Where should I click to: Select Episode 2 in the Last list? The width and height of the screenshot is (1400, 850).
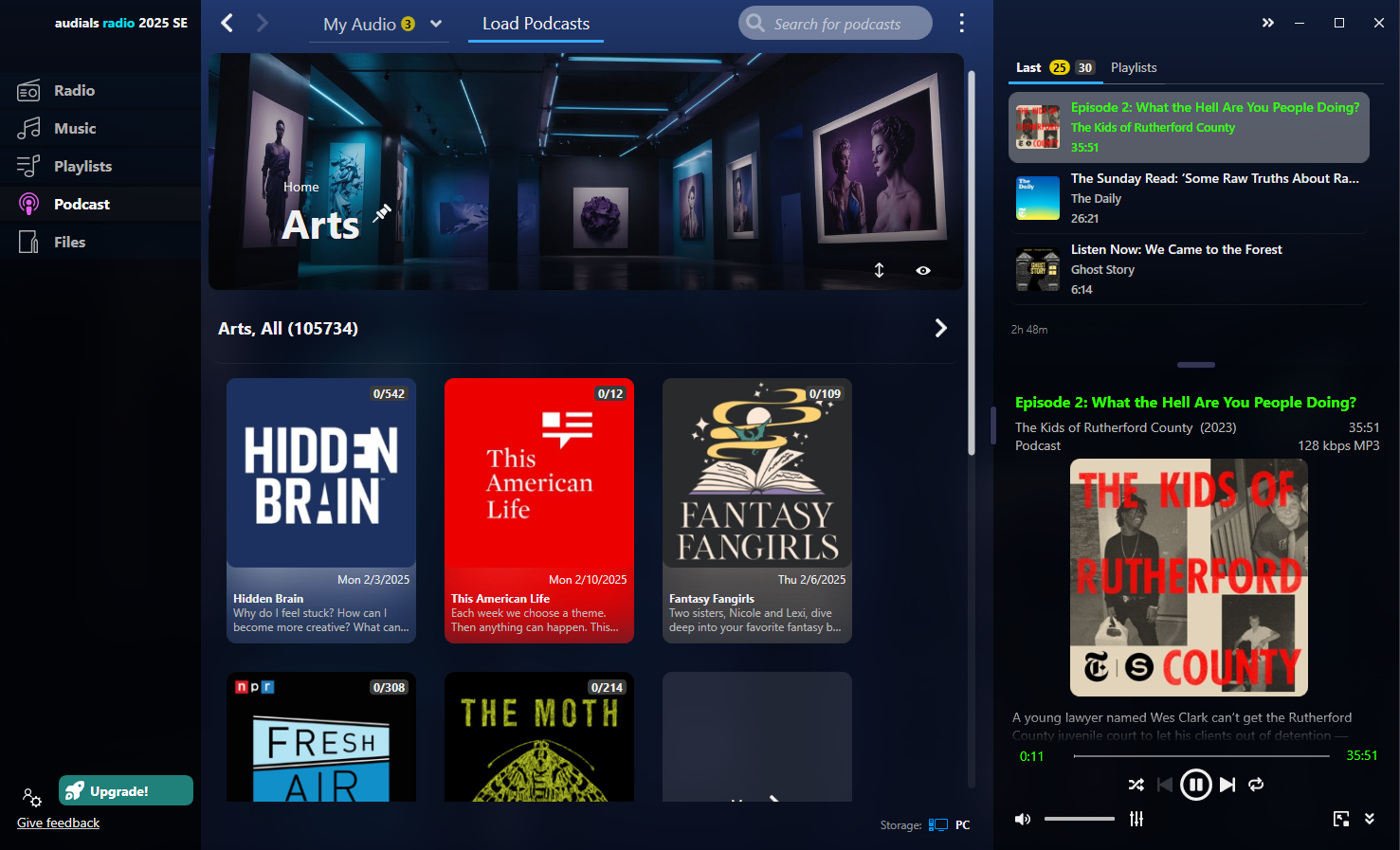click(x=1189, y=127)
